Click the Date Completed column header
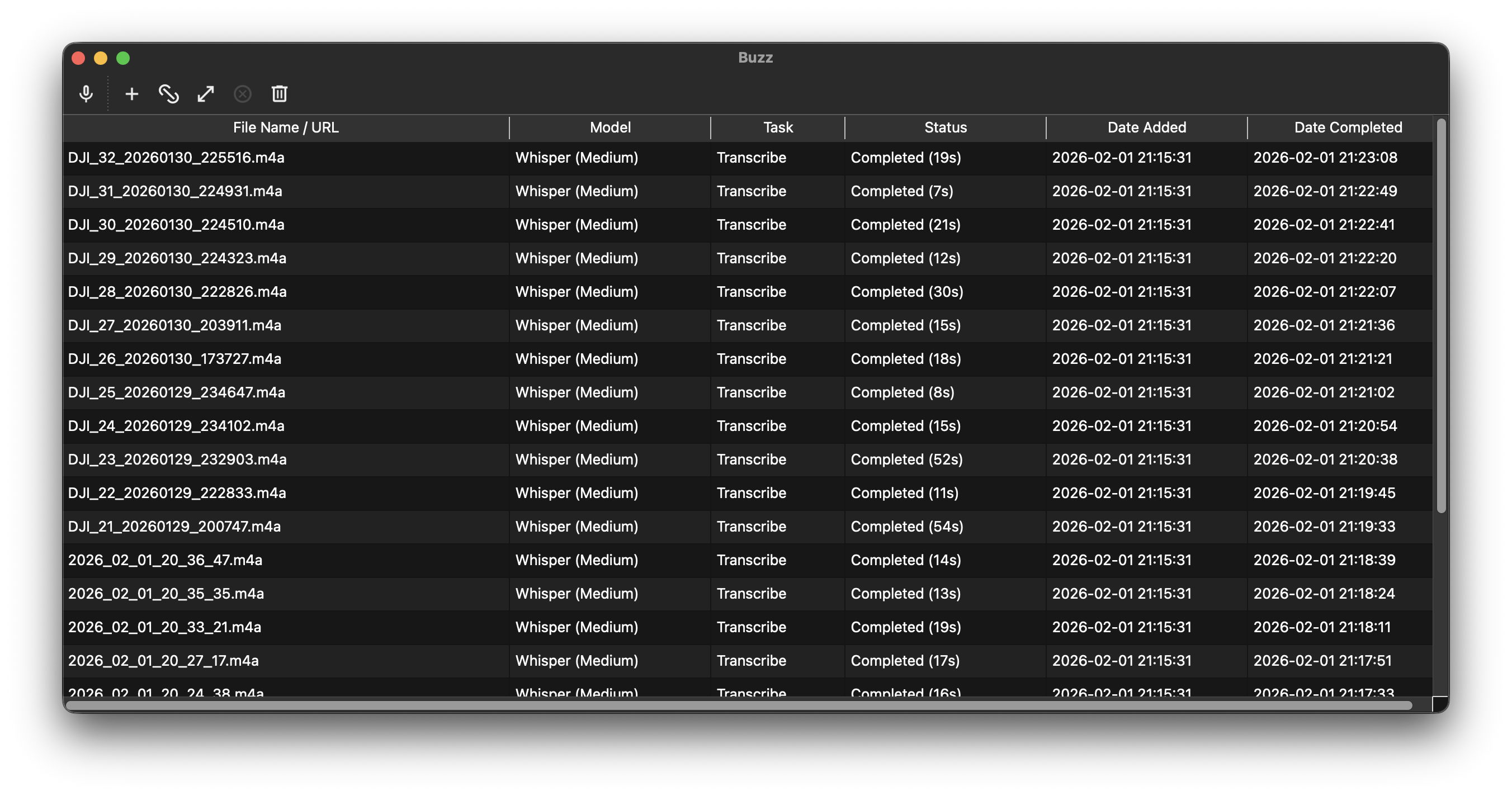 1348,127
